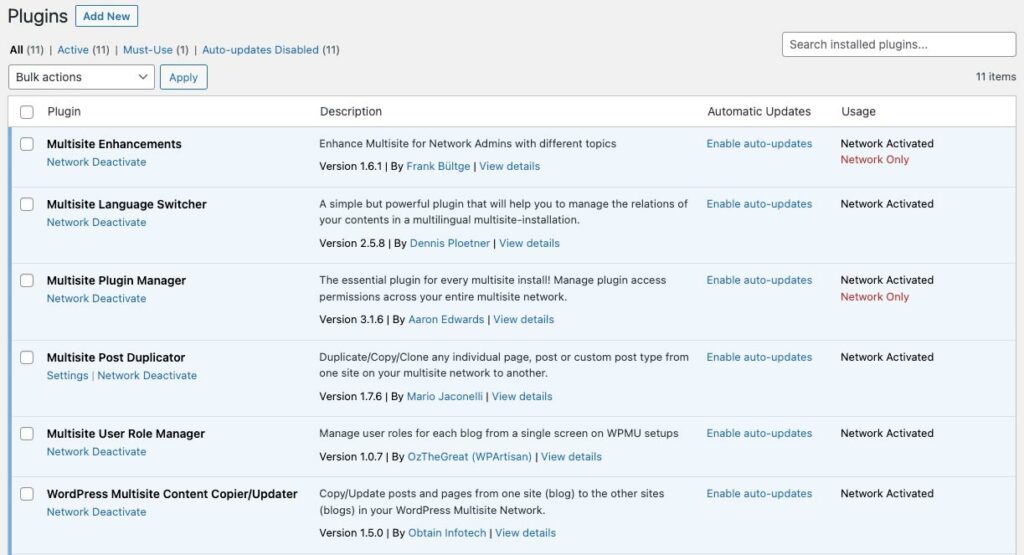Check WordPress Multisite Content Copier/Updater box

click(27, 494)
